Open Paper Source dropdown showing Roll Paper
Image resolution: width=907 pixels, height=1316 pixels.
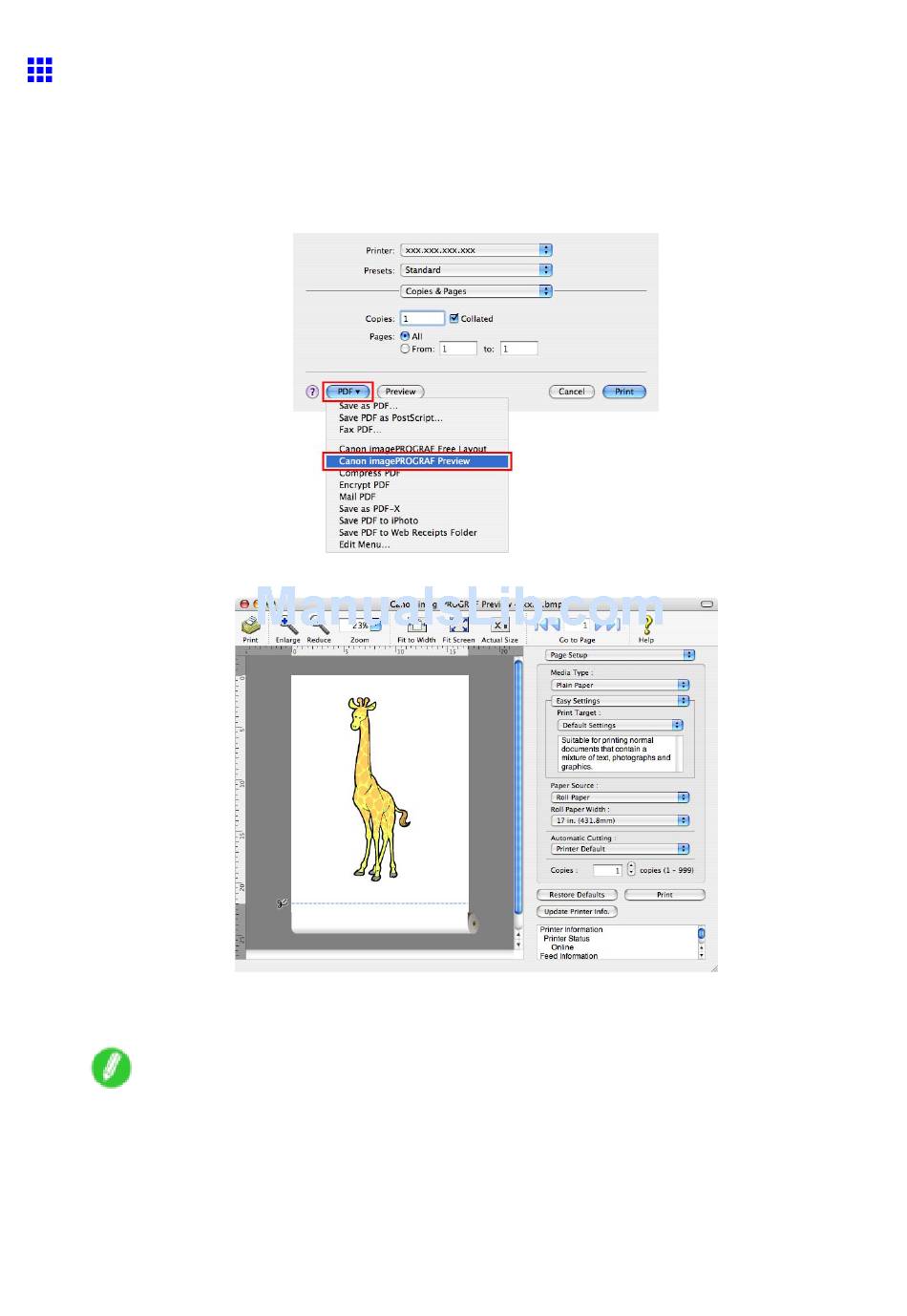tap(621, 797)
